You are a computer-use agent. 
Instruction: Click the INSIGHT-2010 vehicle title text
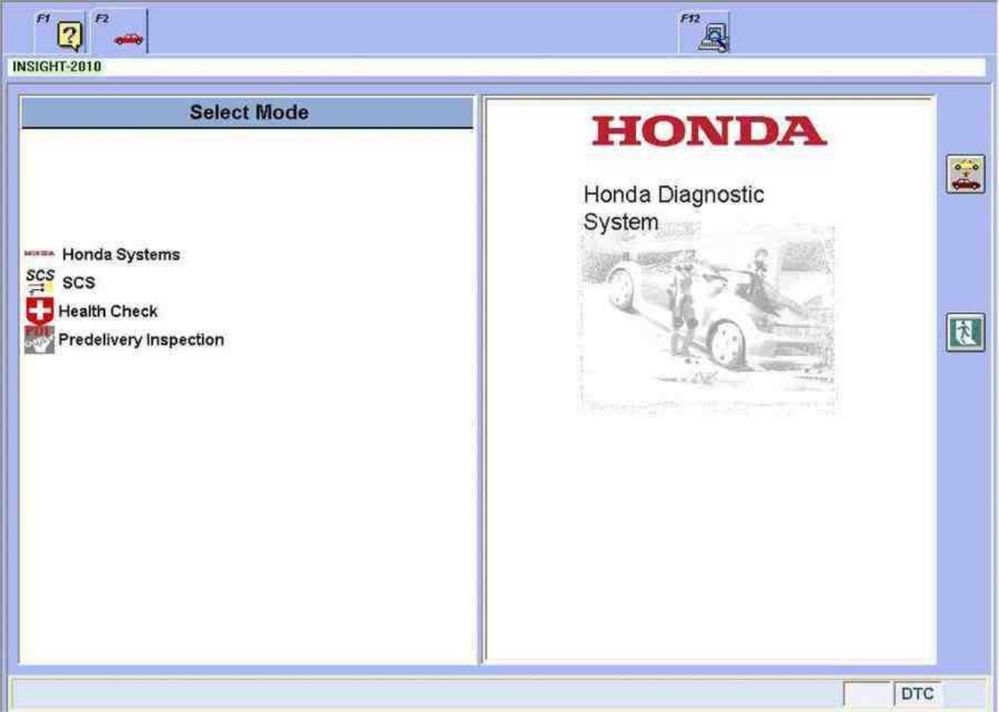point(57,66)
